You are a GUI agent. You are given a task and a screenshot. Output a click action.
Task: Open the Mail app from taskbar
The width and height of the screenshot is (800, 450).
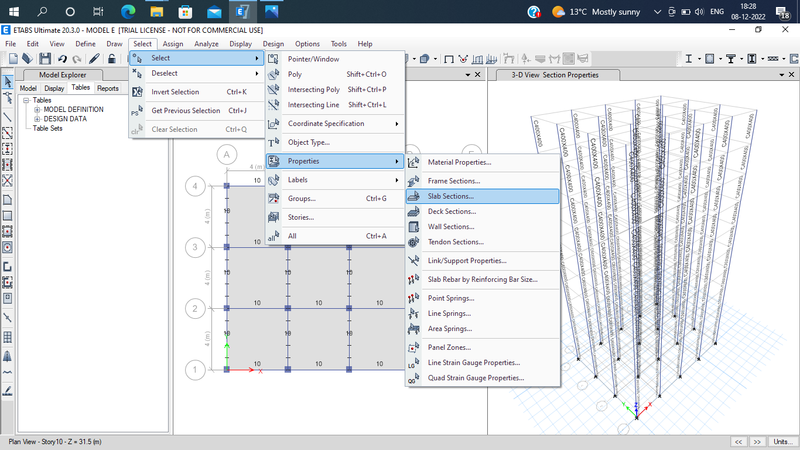(x=214, y=11)
